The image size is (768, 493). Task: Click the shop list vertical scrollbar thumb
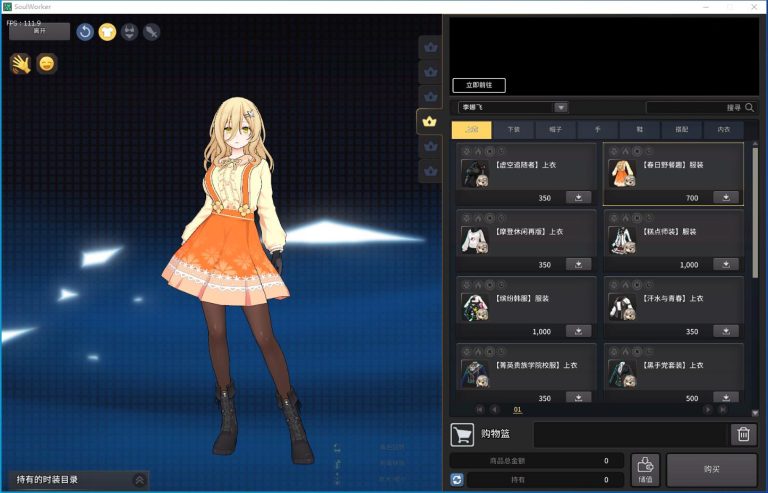coord(755,213)
